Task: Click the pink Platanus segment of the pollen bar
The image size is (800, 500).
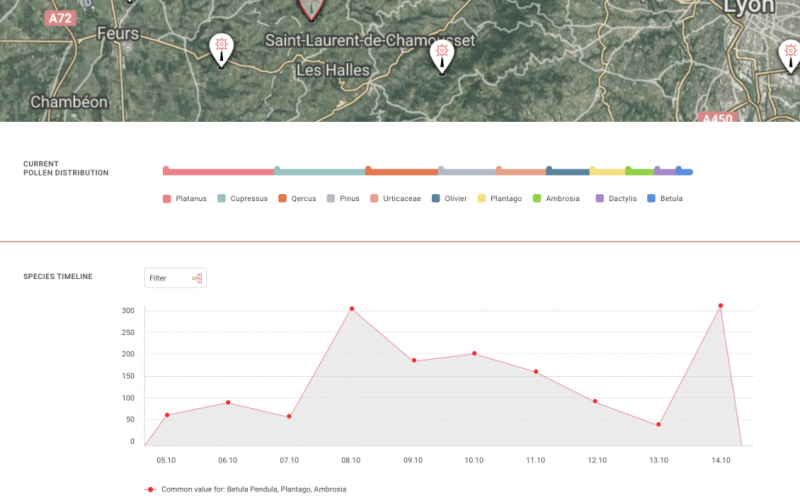Action: 220,172
